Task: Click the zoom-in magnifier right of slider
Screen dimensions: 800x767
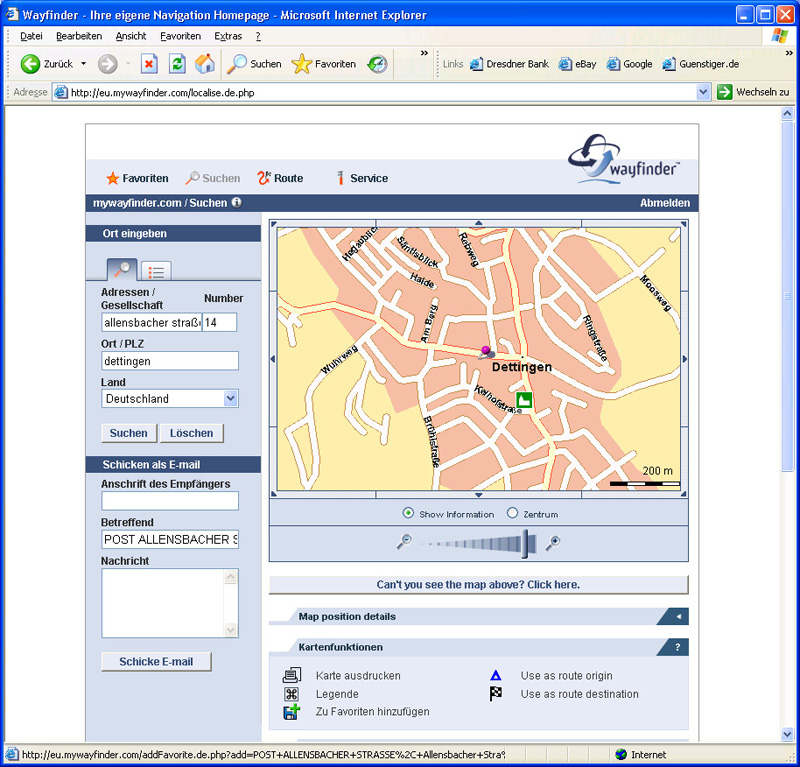Action: point(552,542)
